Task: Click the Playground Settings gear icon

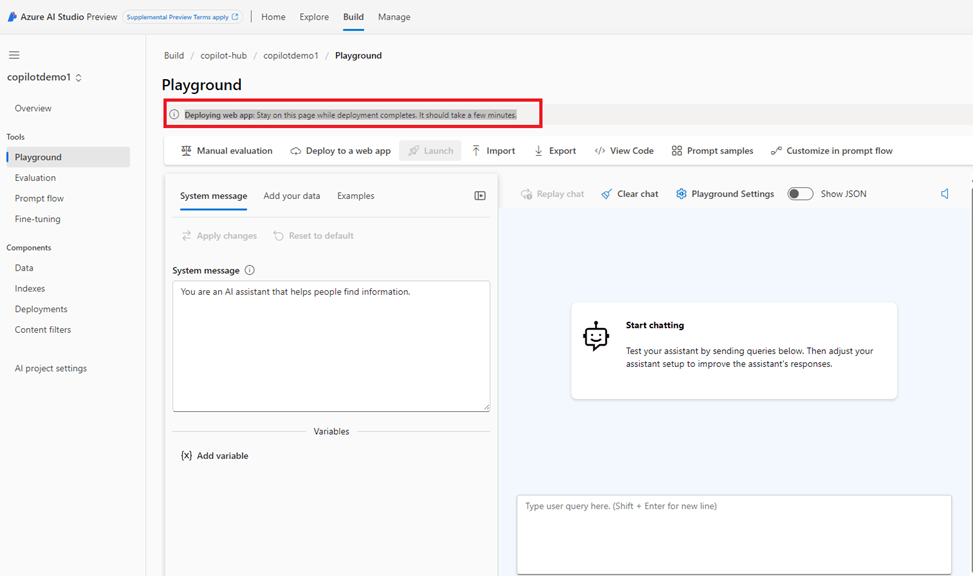Action: click(x=681, y=194)
